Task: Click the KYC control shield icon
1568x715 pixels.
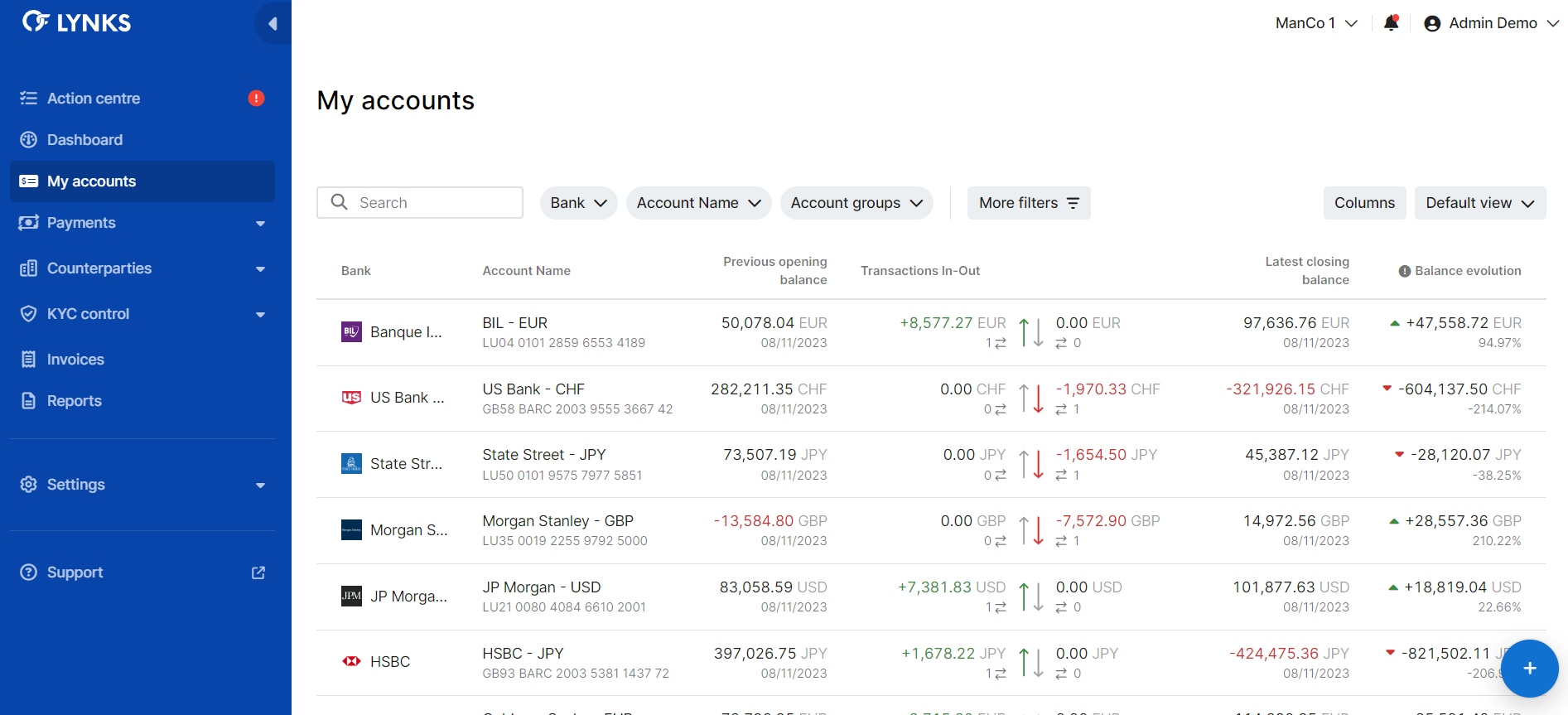Action: [29, 314]
